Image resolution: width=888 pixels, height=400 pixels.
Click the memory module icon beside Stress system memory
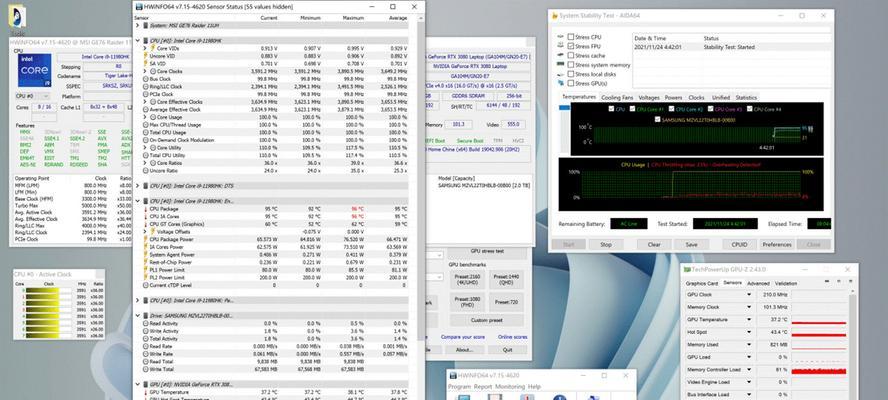click(x=561, y=65)
